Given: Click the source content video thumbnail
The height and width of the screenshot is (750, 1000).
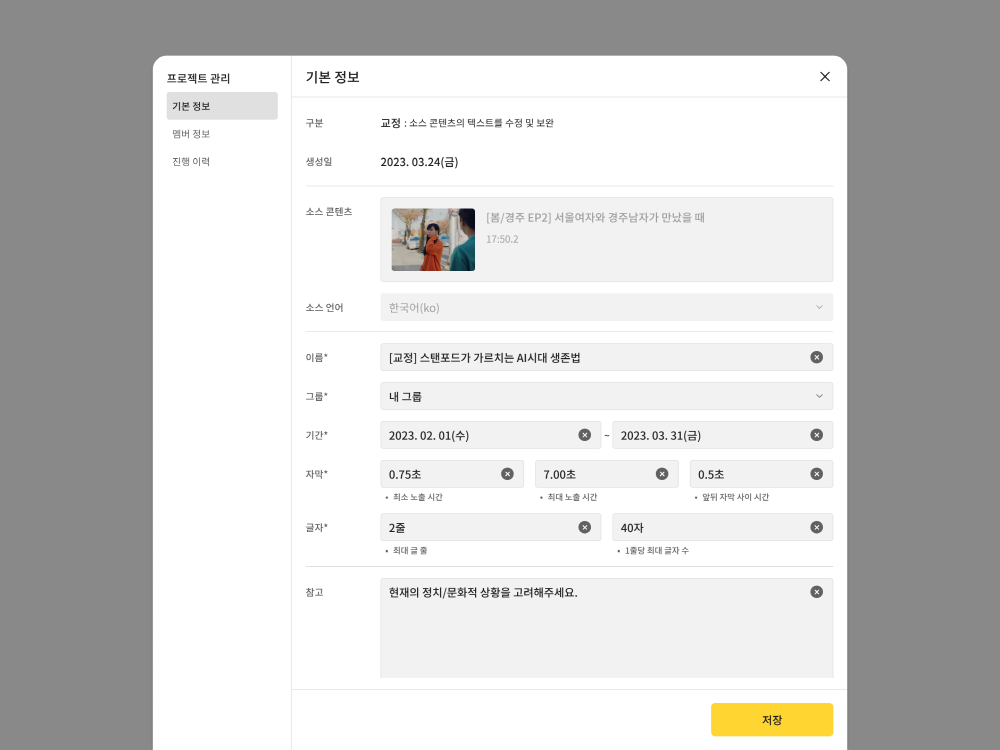Looking at the screenshot, I should coord(433,240).
